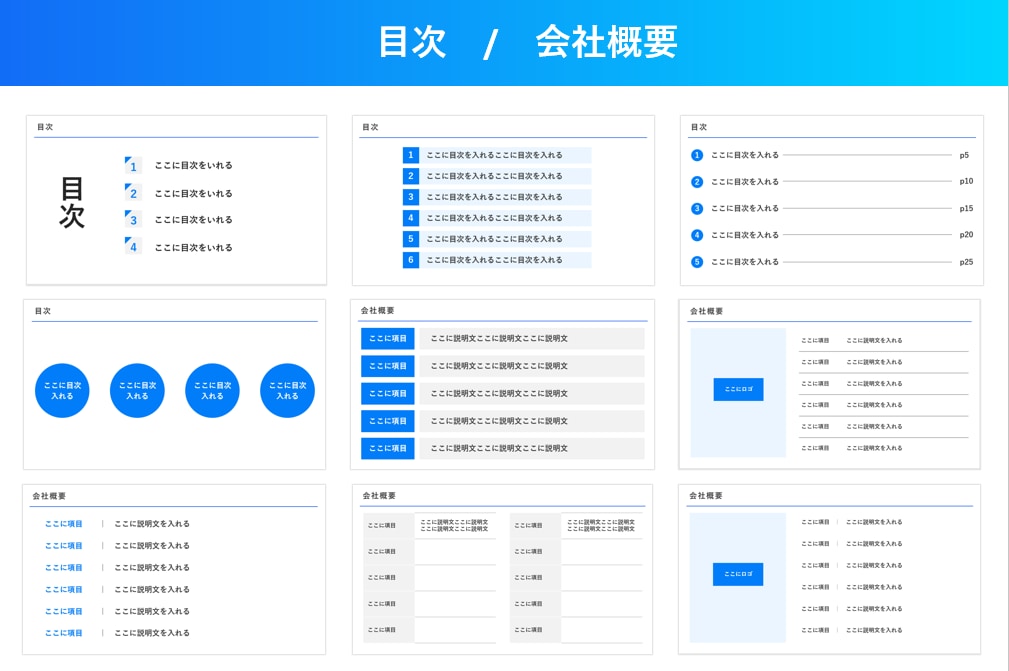The width and height of the screenshot is (1009, 671).
Task: Select the folded-corner number 4 icon
Action: pos(133,246)
